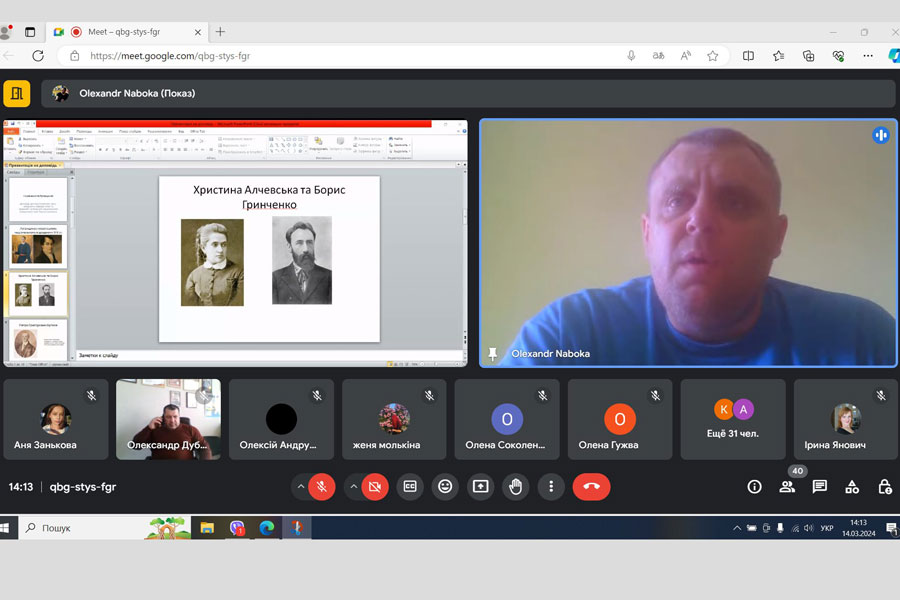This screenshot has width=900, height=600.
Task: Translate page icon in address bar
Action: (658, 56)
